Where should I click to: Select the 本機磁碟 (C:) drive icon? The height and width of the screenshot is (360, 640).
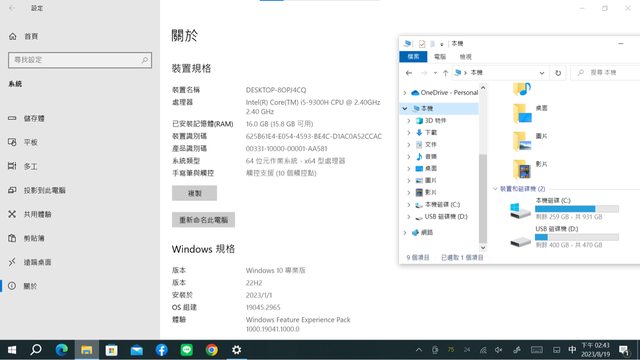[520, 211]
